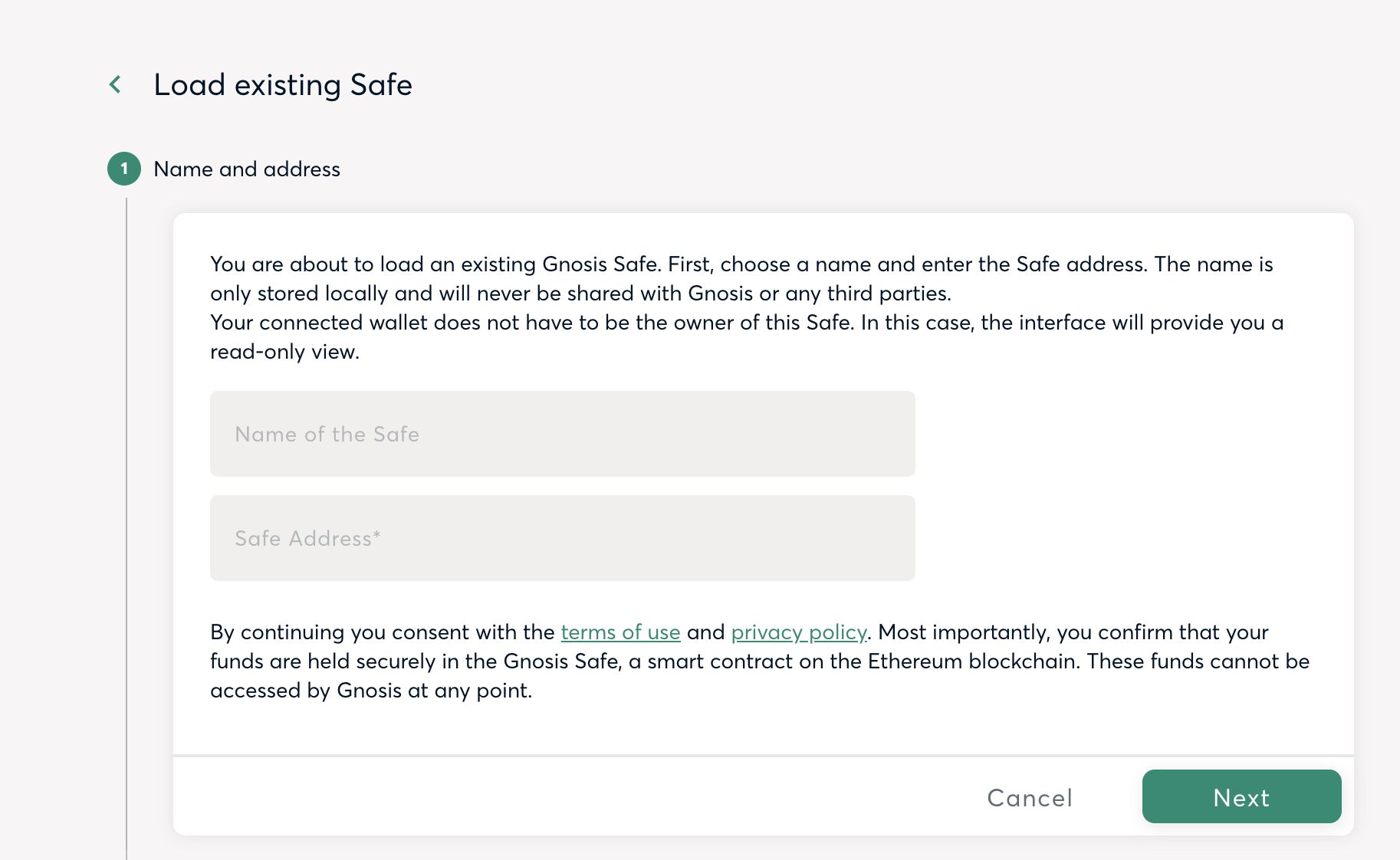Select 'accessed by Gnosis at any point.' text
Viewport: 1400px width, 860px height.
tap(371, 691)
